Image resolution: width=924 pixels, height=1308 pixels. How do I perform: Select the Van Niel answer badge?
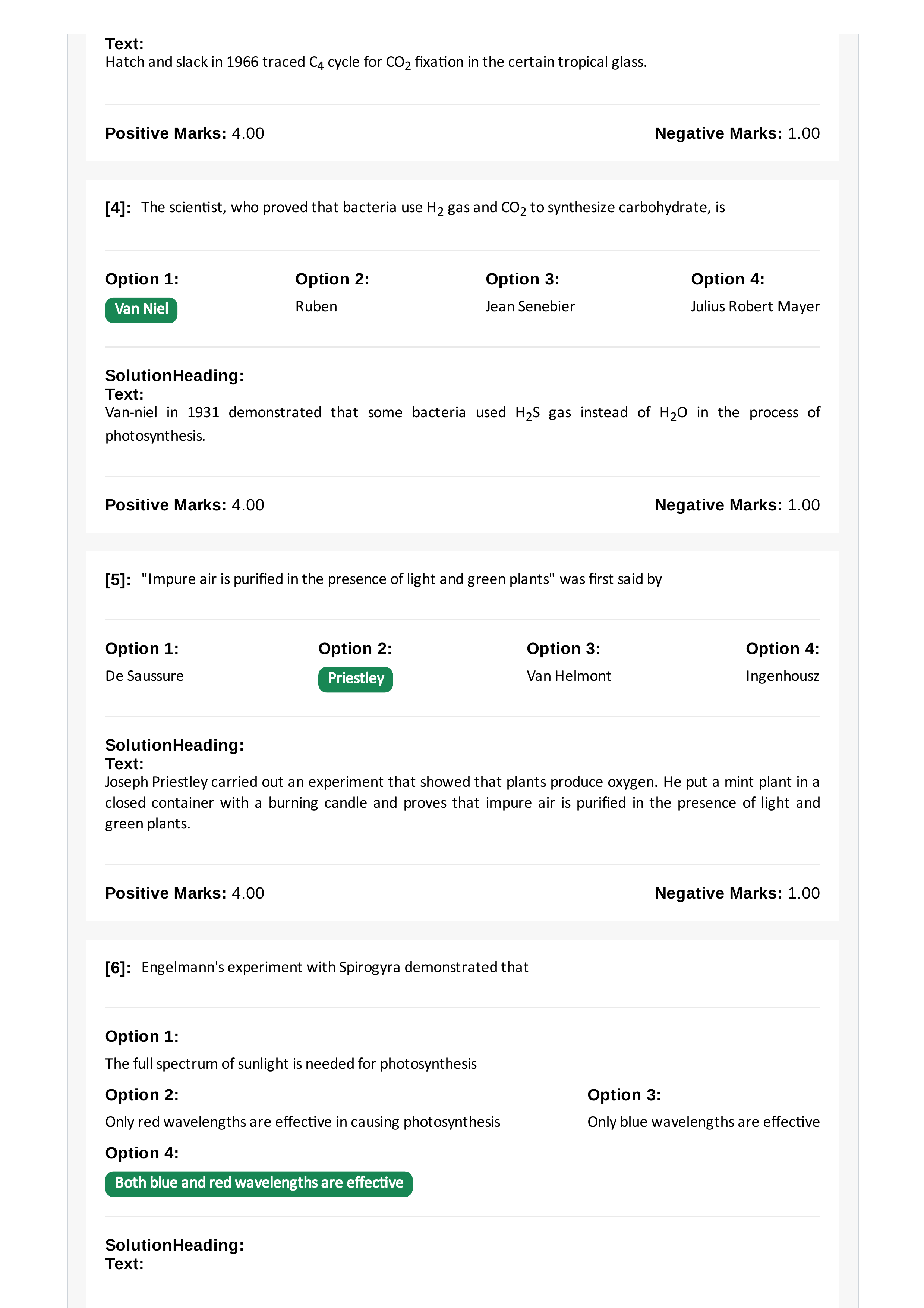(x=141, y=310)
